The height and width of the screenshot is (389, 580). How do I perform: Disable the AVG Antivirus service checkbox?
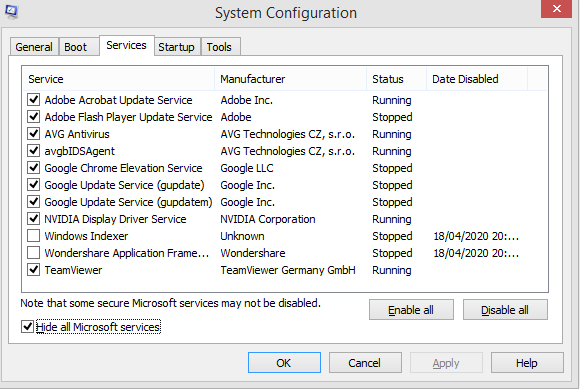tap(34, 133)
